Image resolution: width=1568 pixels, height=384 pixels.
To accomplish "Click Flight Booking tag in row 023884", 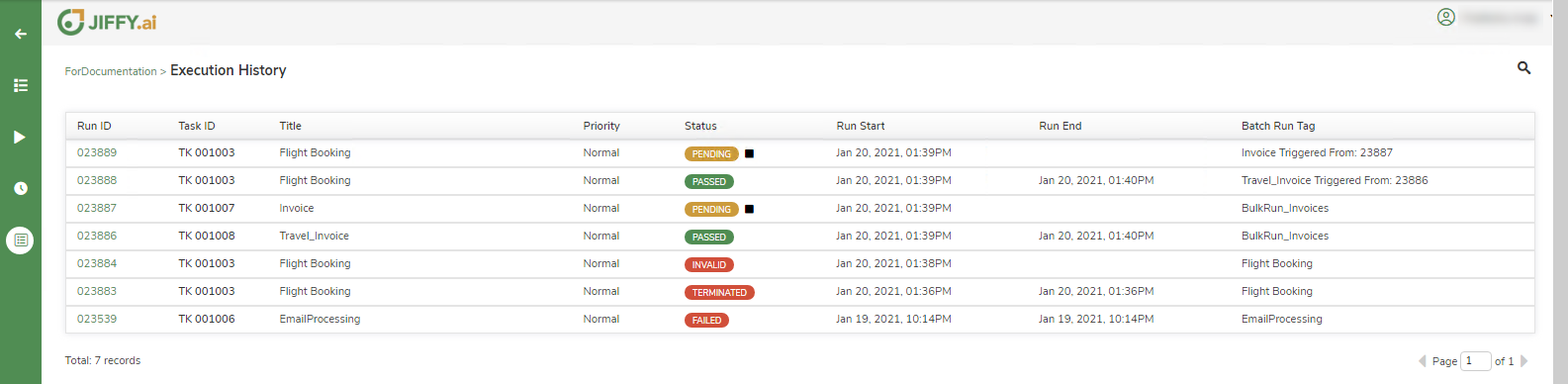I will click(1277, 263).
